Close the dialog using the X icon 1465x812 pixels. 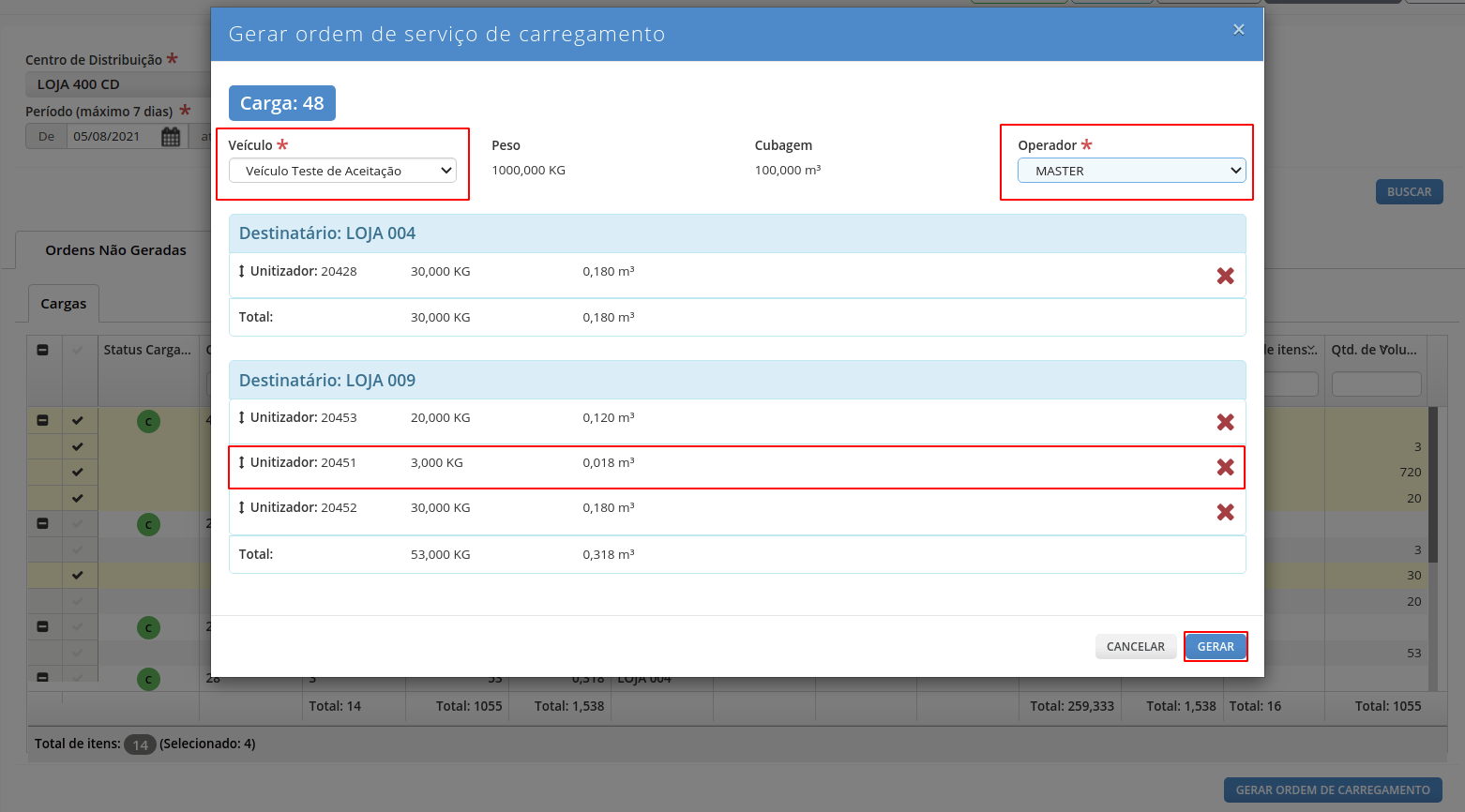(1239, 30)
